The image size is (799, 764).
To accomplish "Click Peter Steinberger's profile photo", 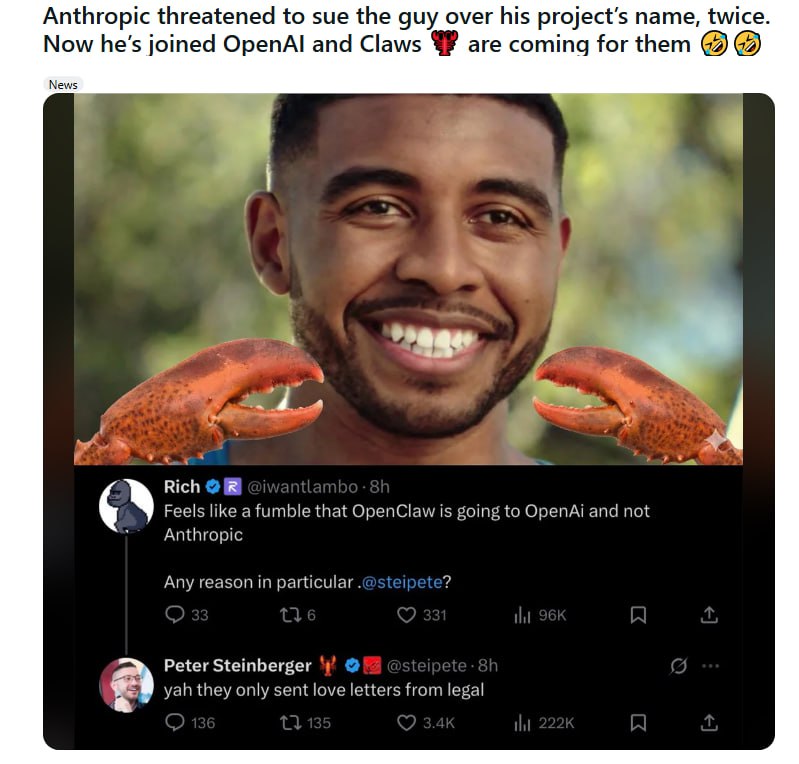I will [x=126, y=685].
